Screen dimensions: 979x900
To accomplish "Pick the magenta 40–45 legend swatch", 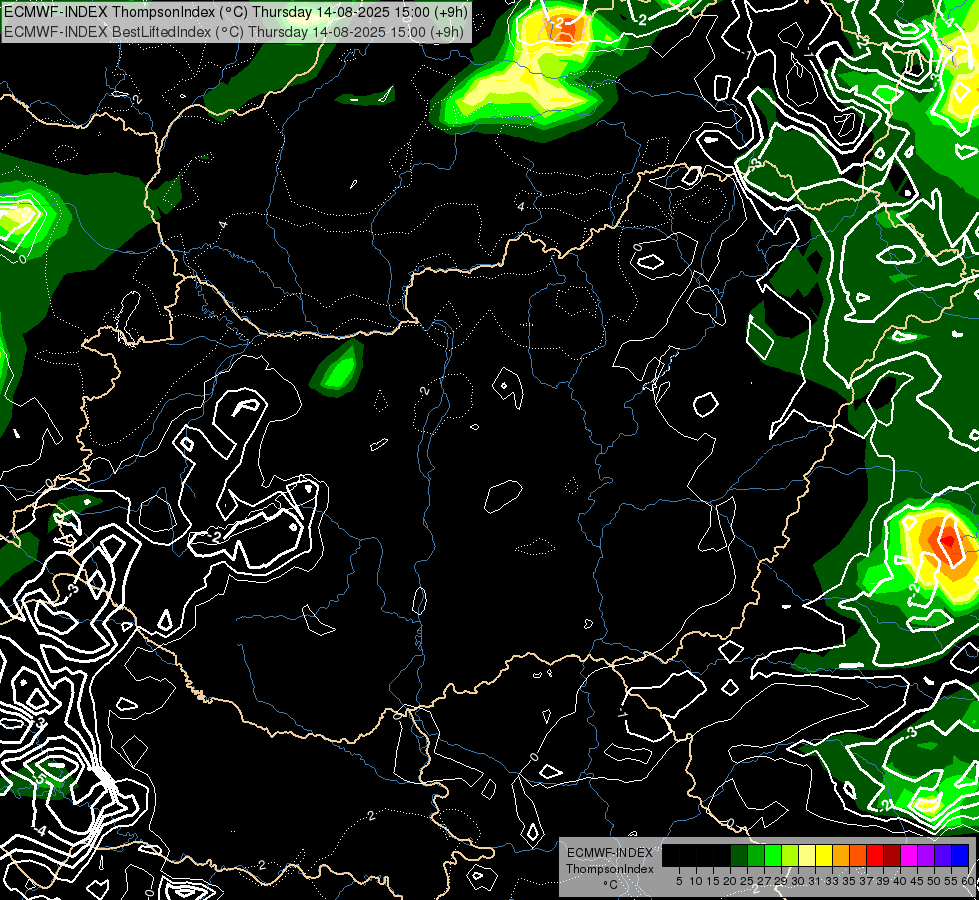I will coord(909,856).
